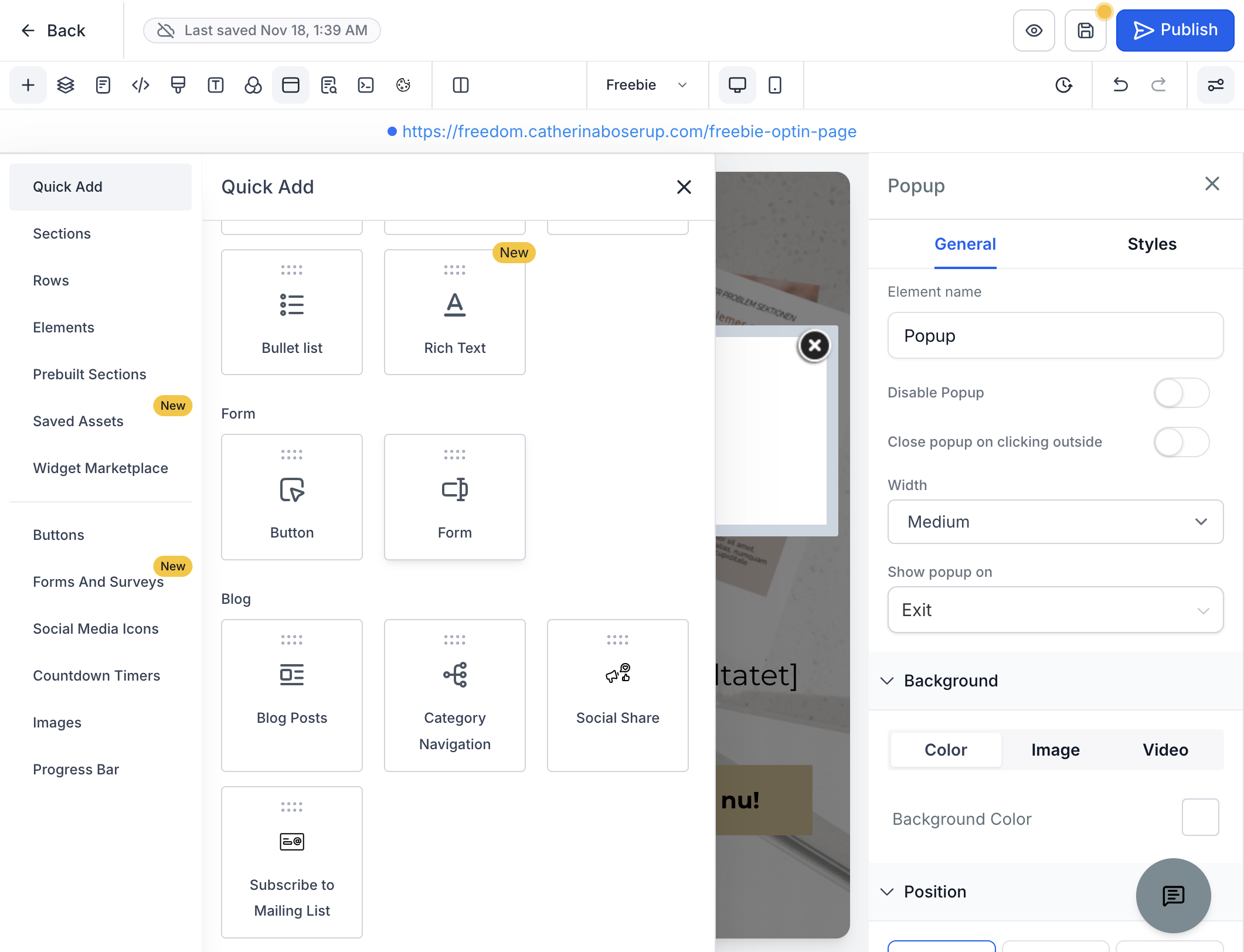Open version history clock icon
1244x952 pixels.
click(x=1063, y=85)
